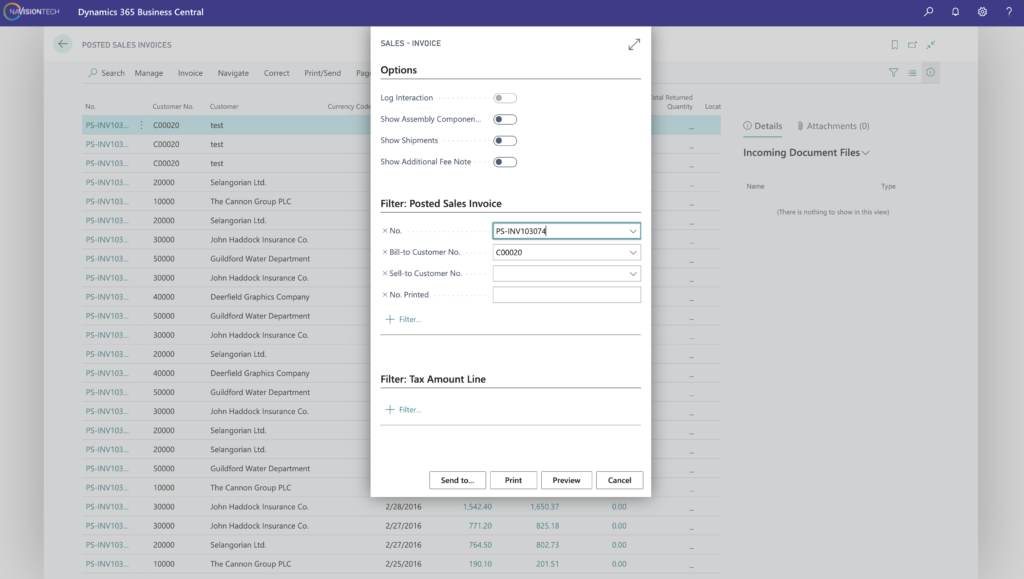Open notifications bell icon
Image resolution: width=1024 pixels, height=579 pixels.
click(x=953, y=12)
